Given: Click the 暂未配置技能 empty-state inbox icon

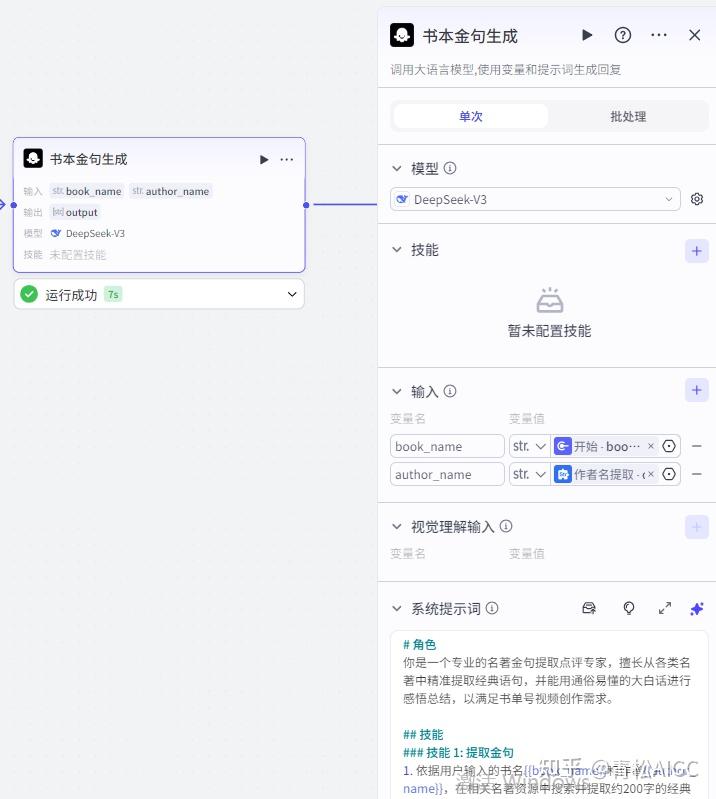Looking at the screenshot, I should pyautogui.click(x=550, y=300).
